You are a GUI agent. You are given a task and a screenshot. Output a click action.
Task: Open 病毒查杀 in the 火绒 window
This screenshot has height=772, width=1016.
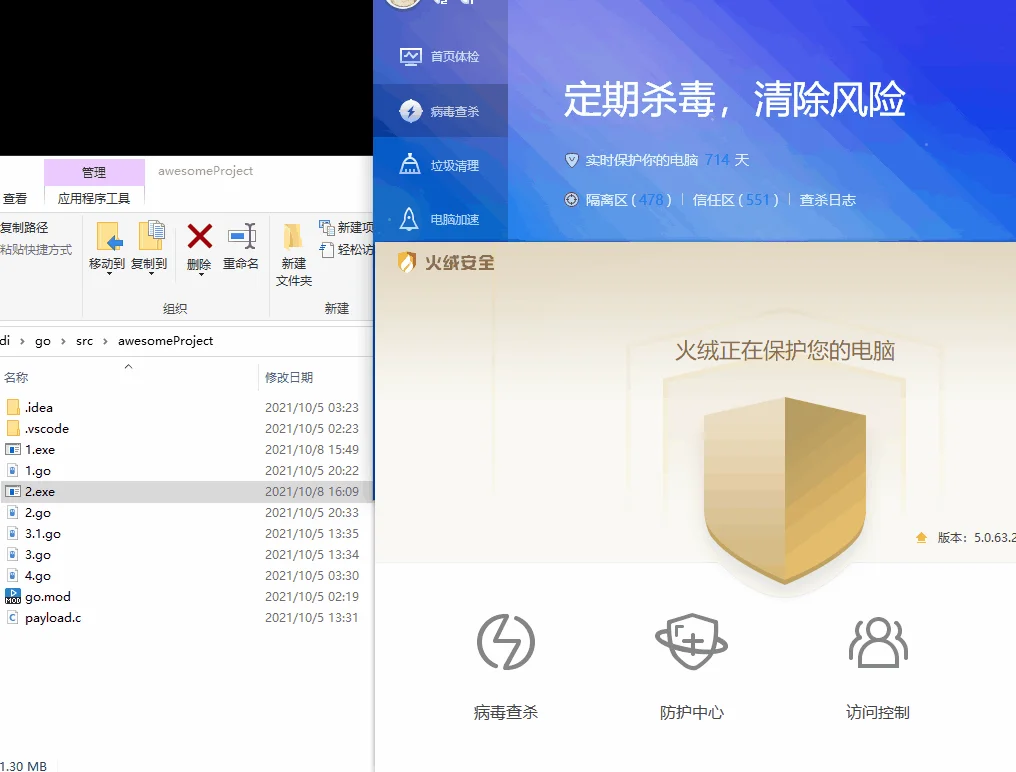(x=506, y=666)
